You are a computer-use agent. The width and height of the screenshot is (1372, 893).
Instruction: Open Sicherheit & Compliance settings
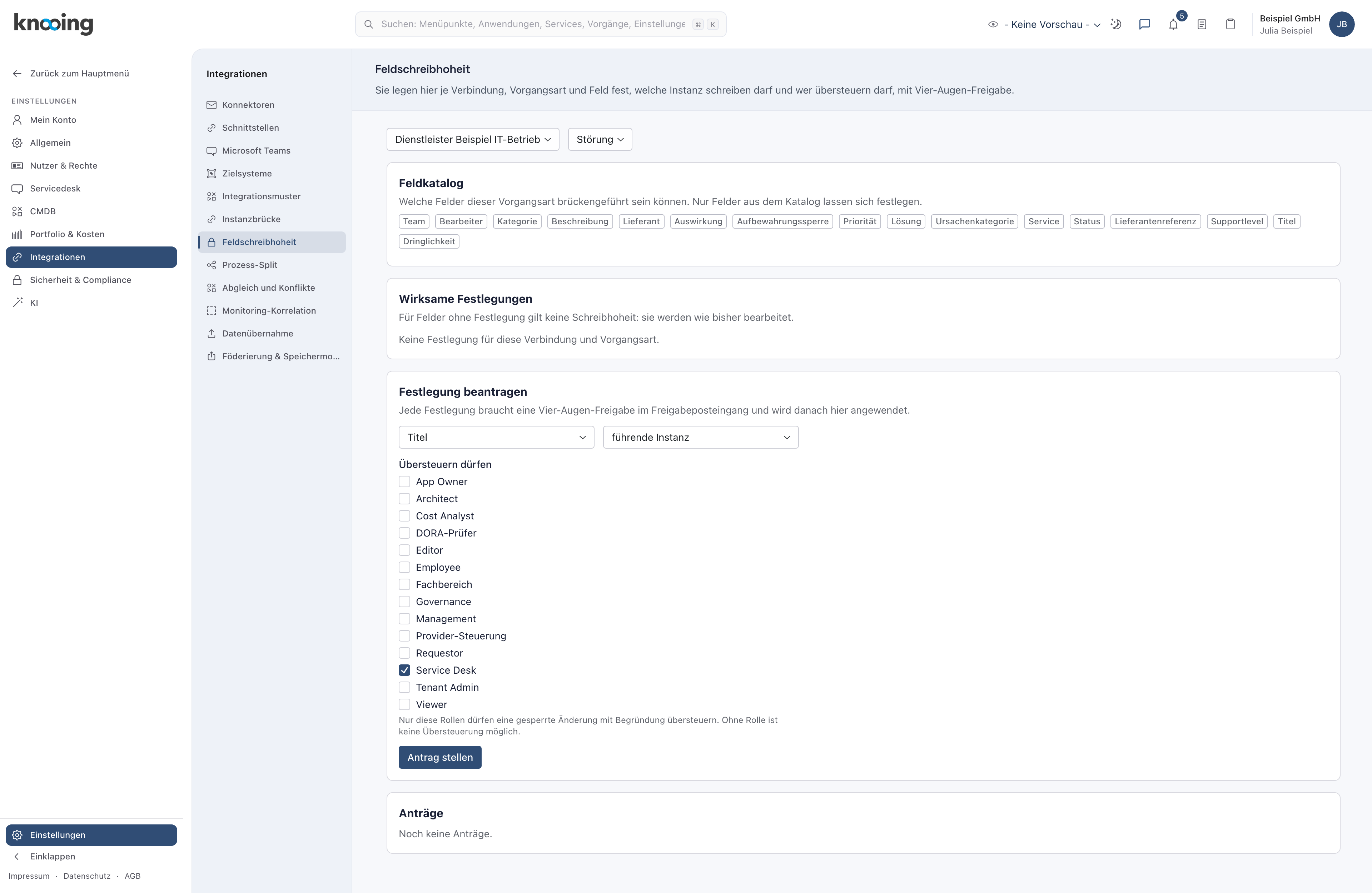coord(91,280)
